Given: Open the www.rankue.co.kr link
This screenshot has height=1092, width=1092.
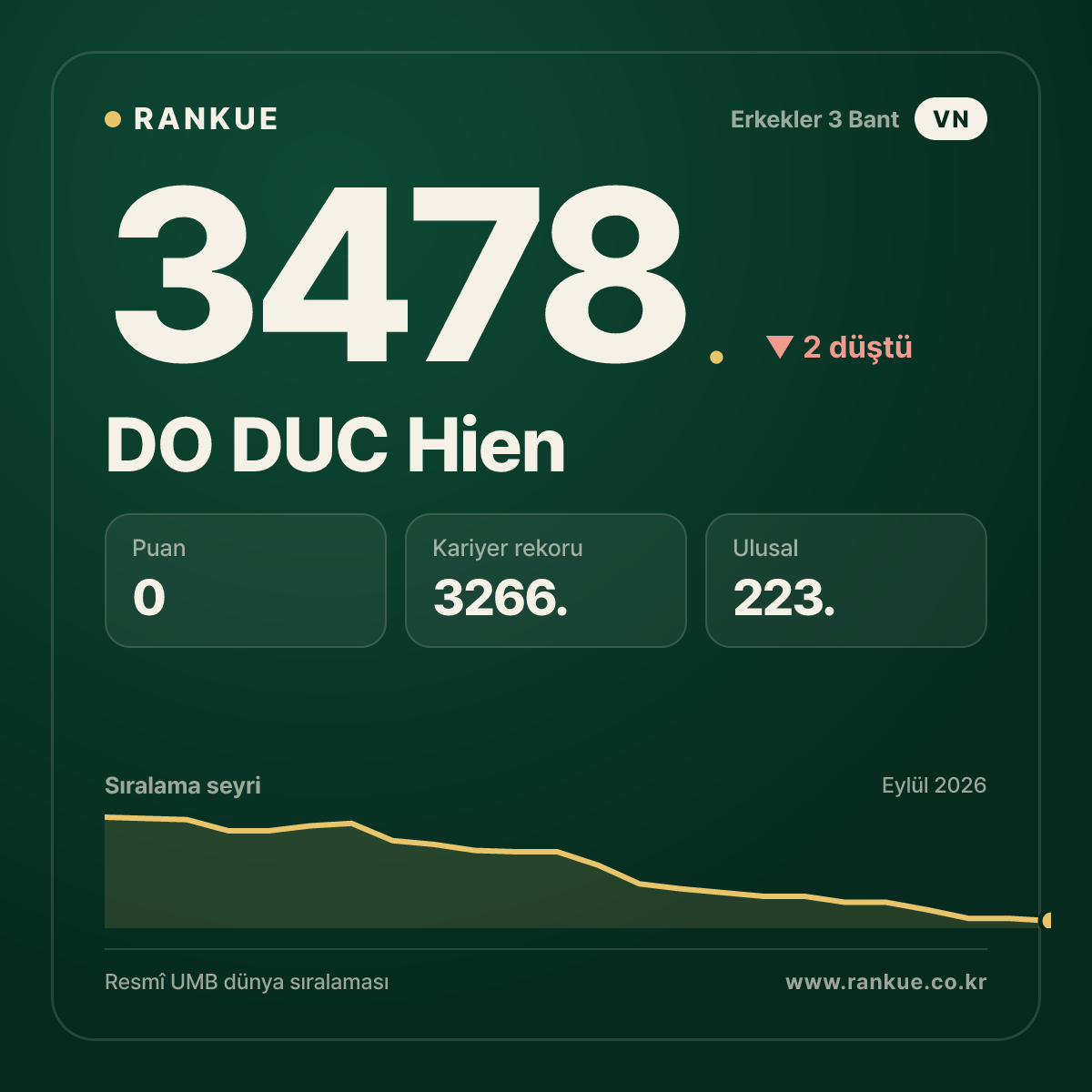Looking at the screenshot, I should [x=886, y=982].
